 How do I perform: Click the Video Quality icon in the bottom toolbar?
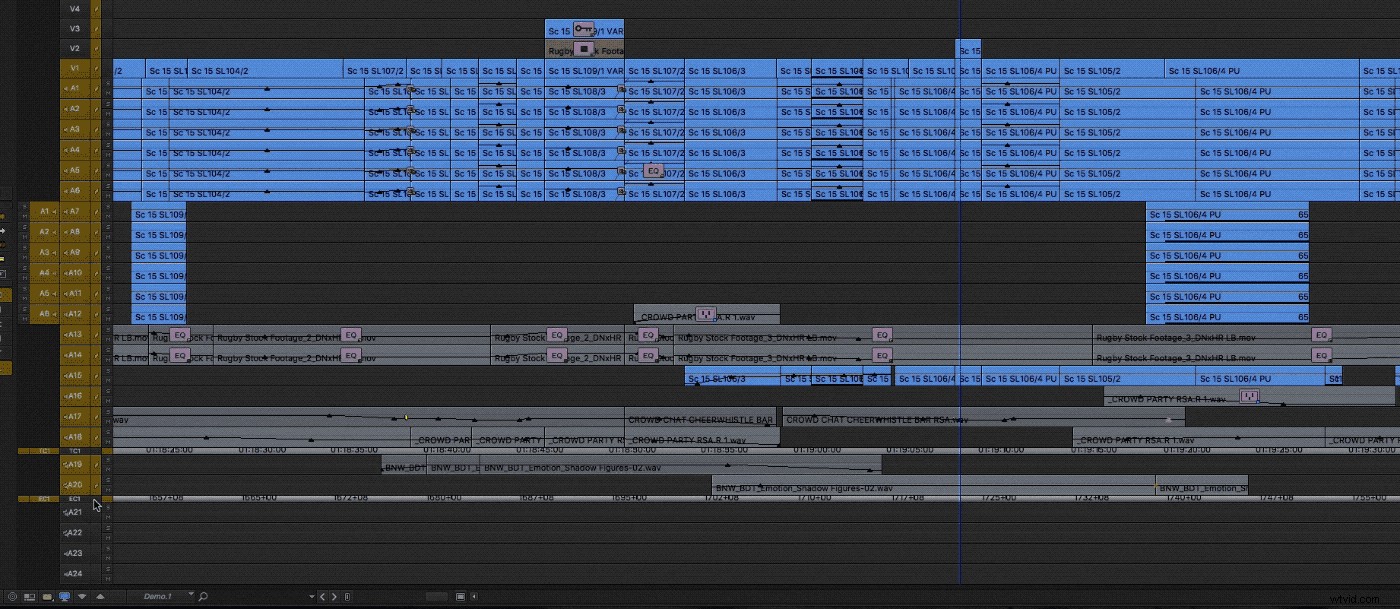point(47,595)
